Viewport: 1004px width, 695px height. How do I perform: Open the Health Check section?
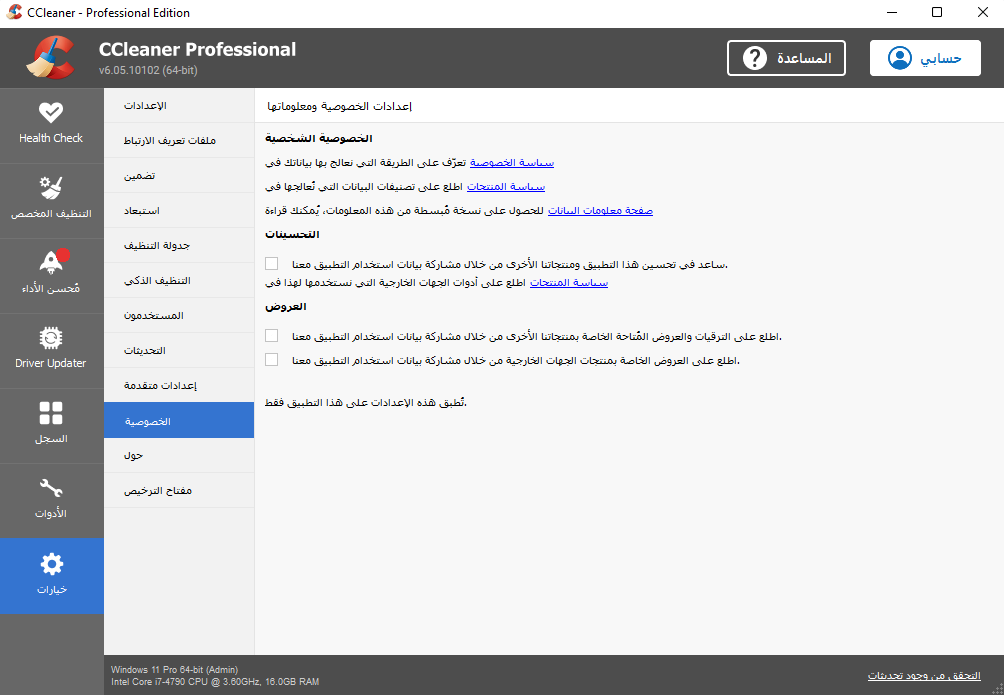(x=51, y=125)
